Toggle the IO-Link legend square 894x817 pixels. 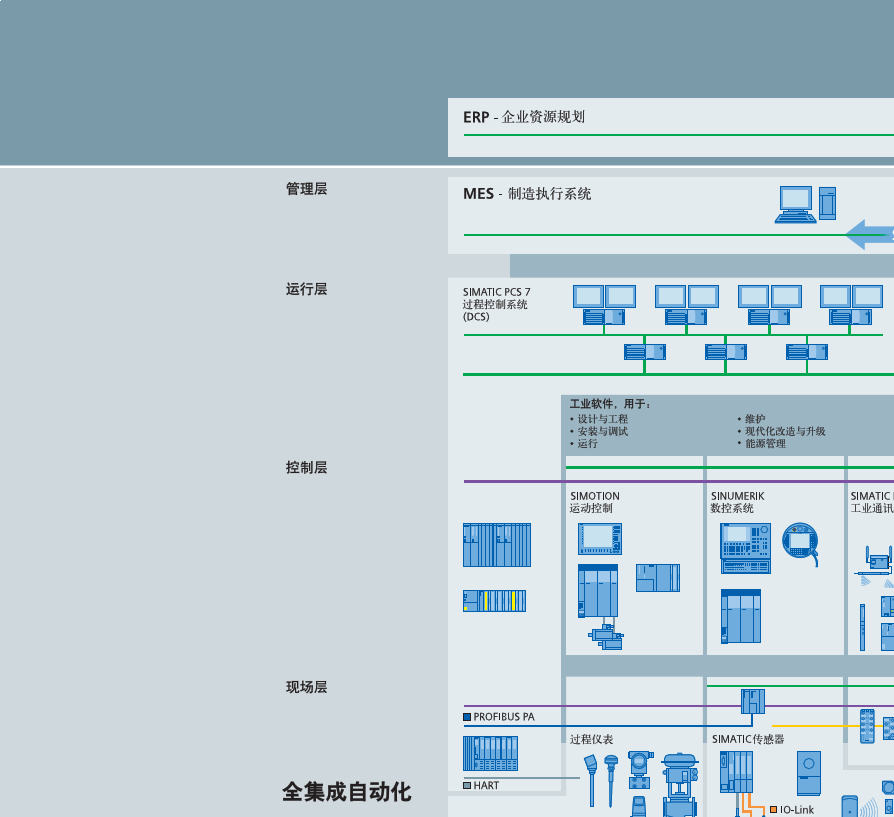[774, 810]
